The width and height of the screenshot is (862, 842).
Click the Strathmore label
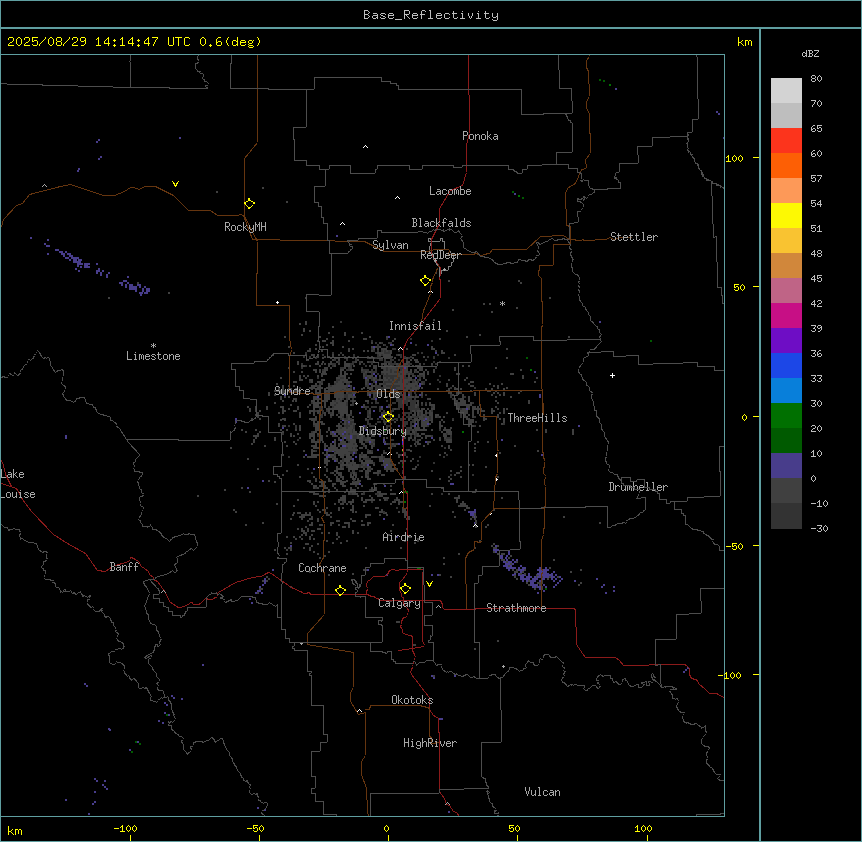pyautogui.click(x=516, y=608)
